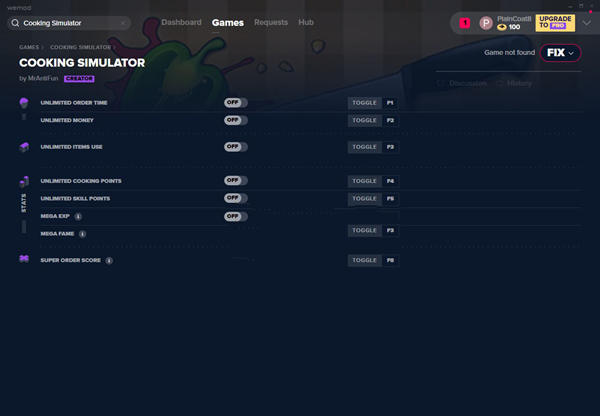This screenshot has height=416, width=600.
Task: Click TOGGLE button for Unlimited Items Use
Action: coord(364,147)
